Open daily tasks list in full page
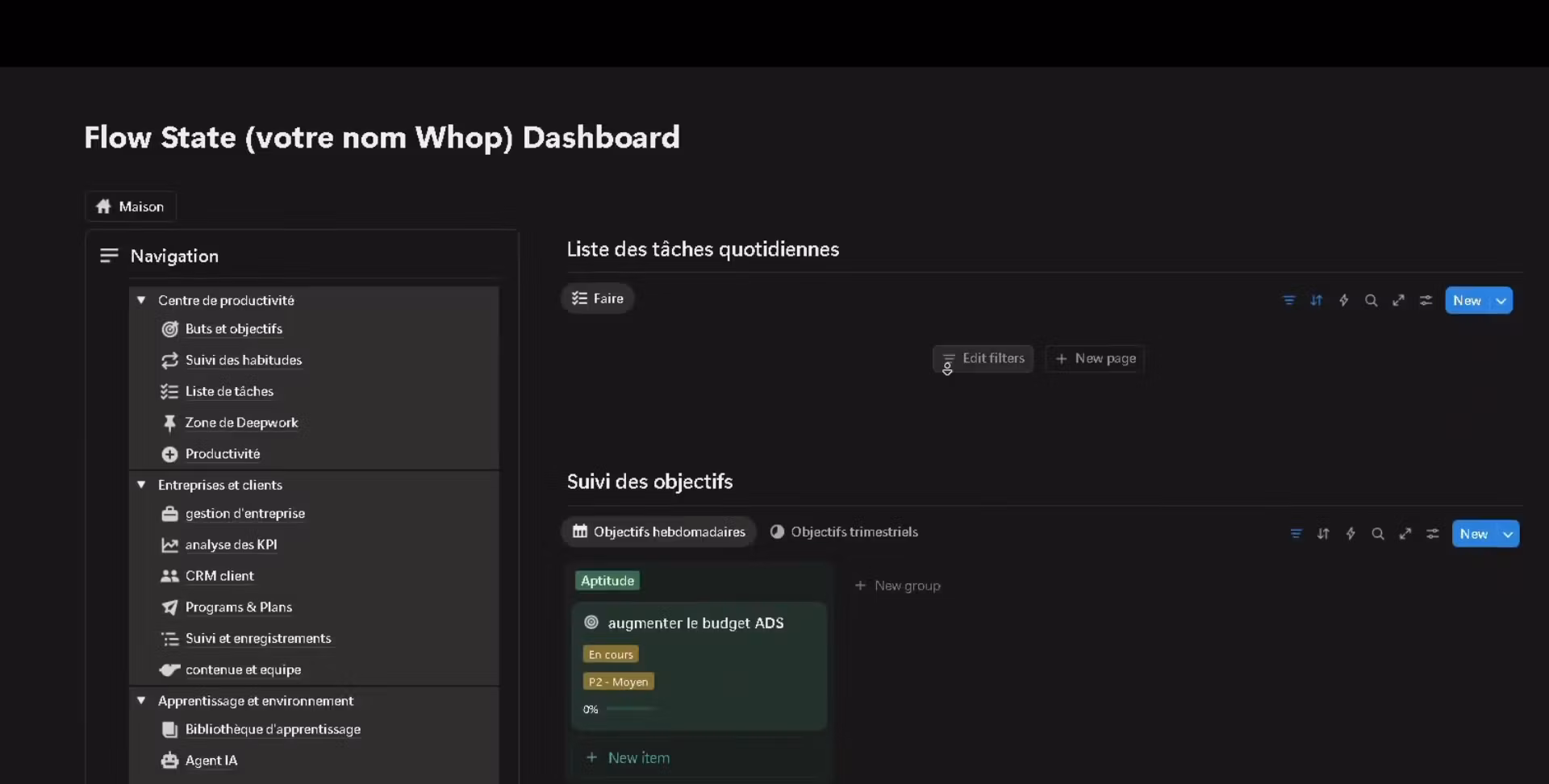Viewport: 1549px width, 784px height. 1398,300
